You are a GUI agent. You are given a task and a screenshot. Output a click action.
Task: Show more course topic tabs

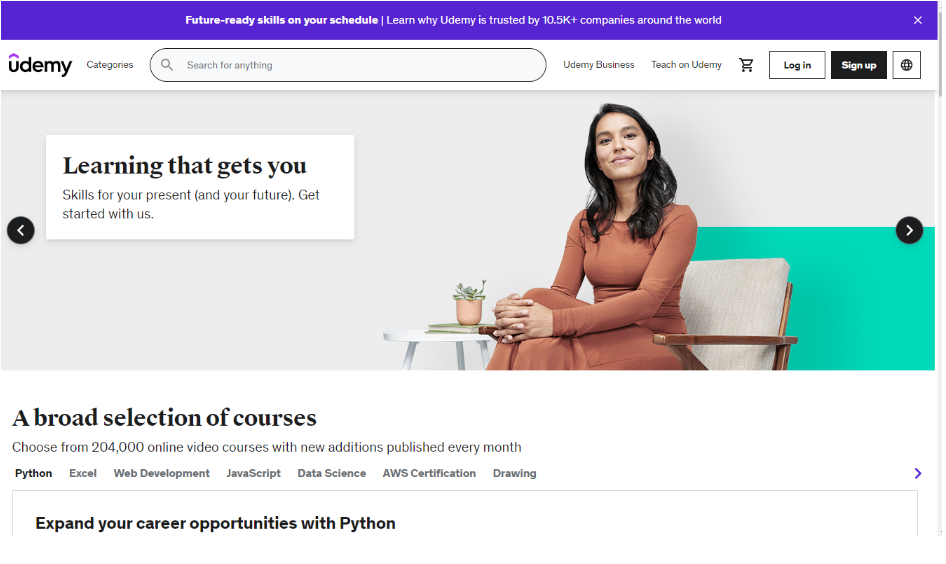[918, 474]
